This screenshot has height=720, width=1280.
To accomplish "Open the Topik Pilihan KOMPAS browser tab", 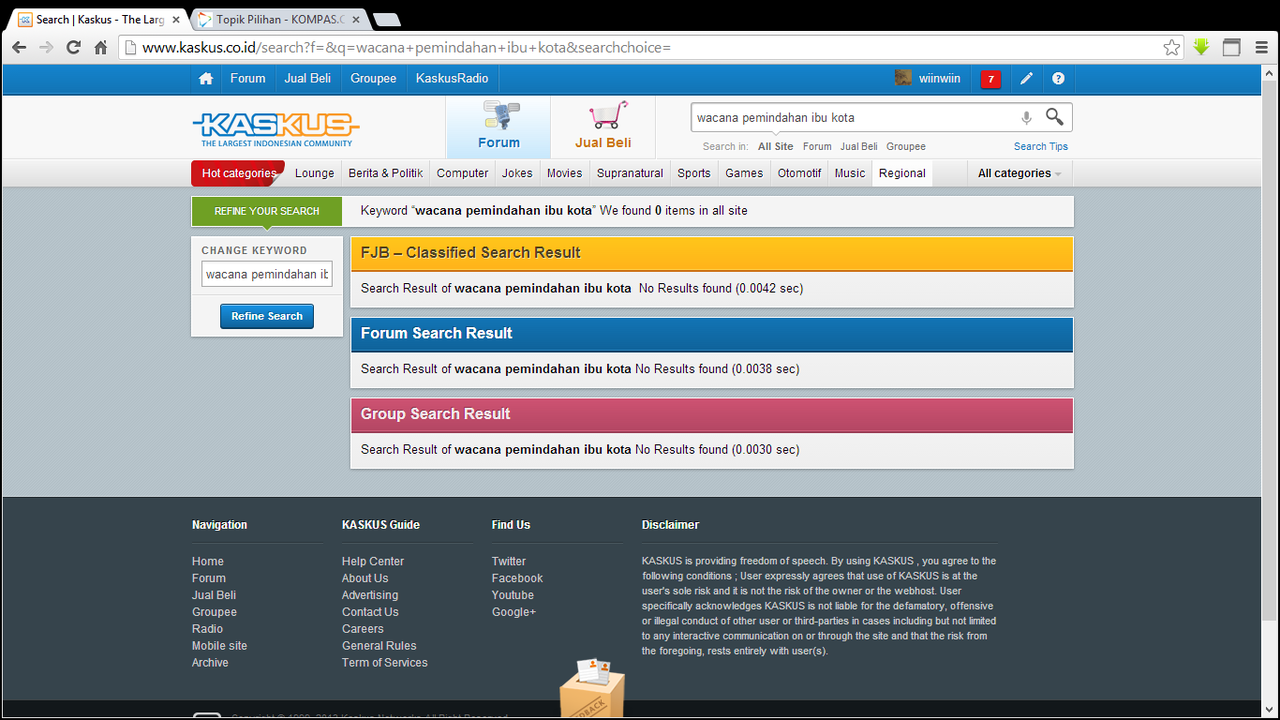I will click(x=278, y=19).
